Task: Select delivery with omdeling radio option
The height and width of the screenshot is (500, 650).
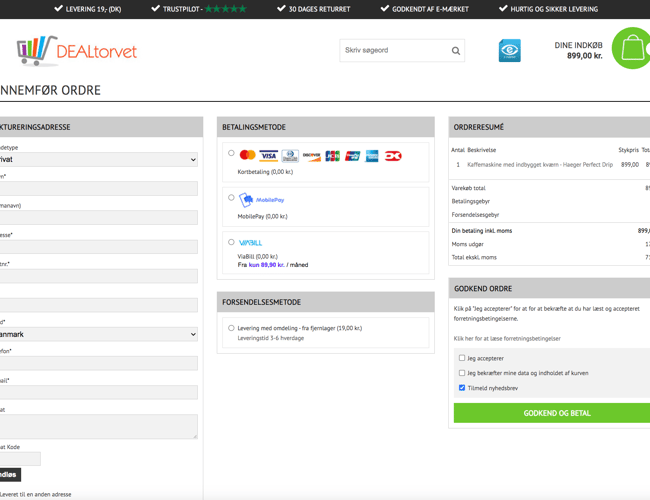Action: click(231, 328)
